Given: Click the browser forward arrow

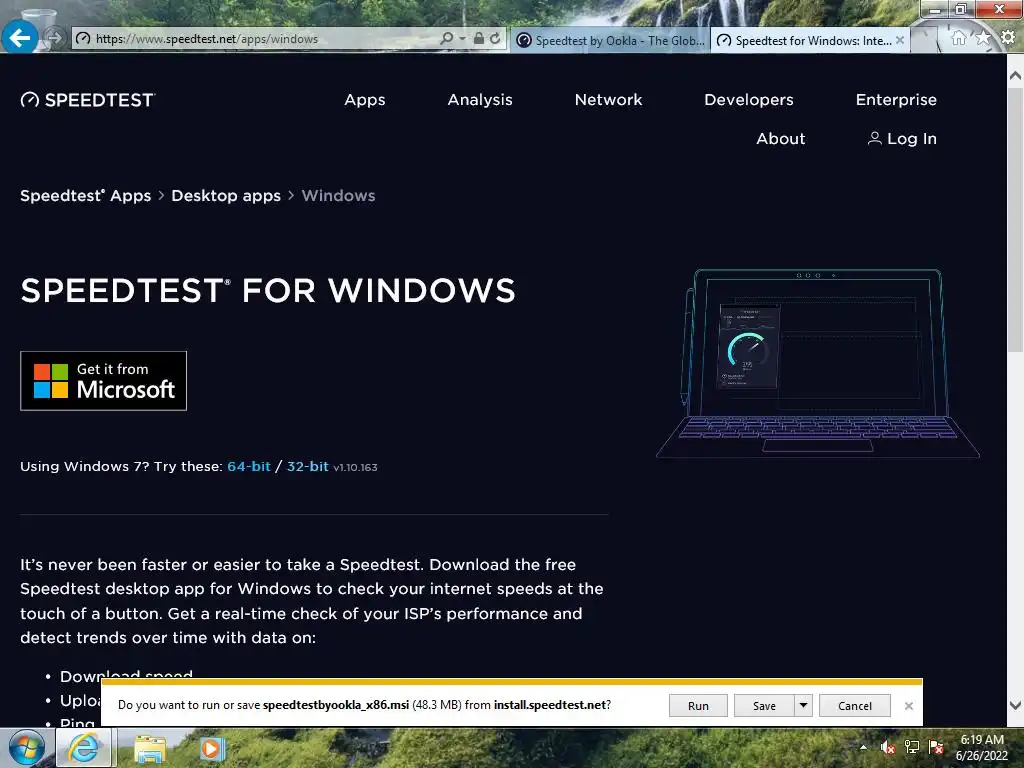Looking at the screenshot, I should point(55,39).
